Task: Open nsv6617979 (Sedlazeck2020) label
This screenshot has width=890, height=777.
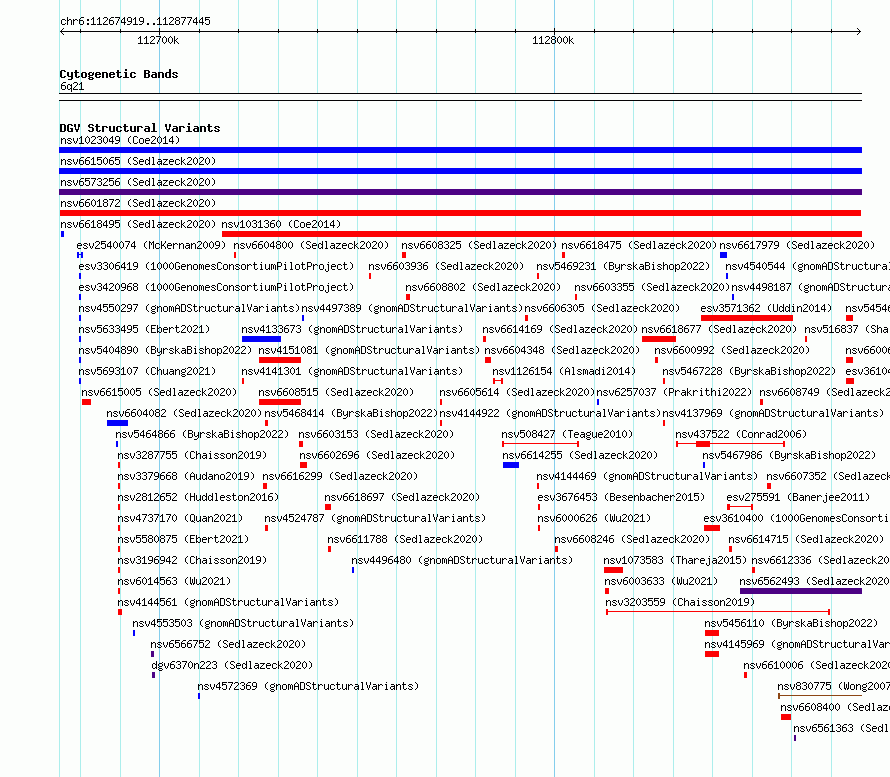Action: coord(797,245)
